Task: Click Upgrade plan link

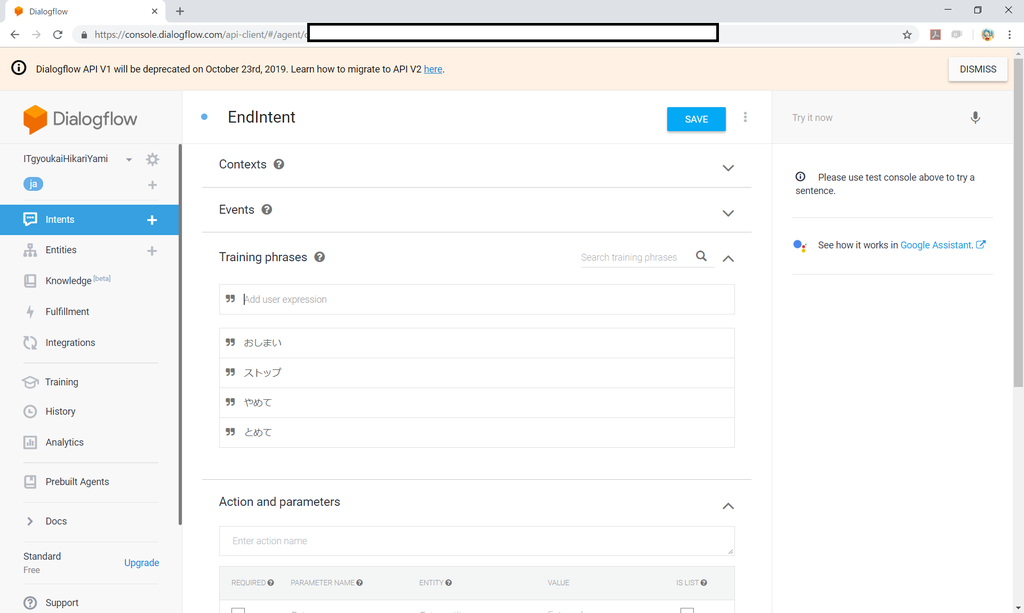Action: (142, 563)
